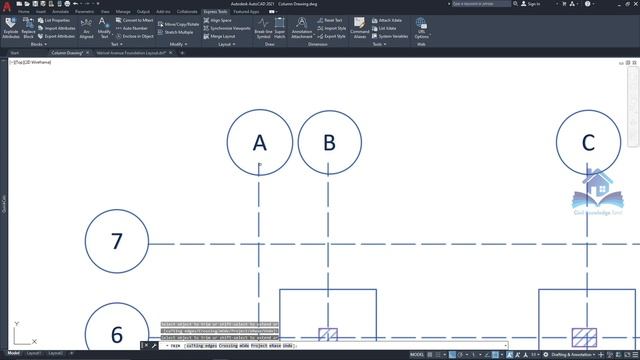Image resolution: width=640 pixels, height=360 pixels.
Task: Select Break-line Symbol tool
Action: 263,28
